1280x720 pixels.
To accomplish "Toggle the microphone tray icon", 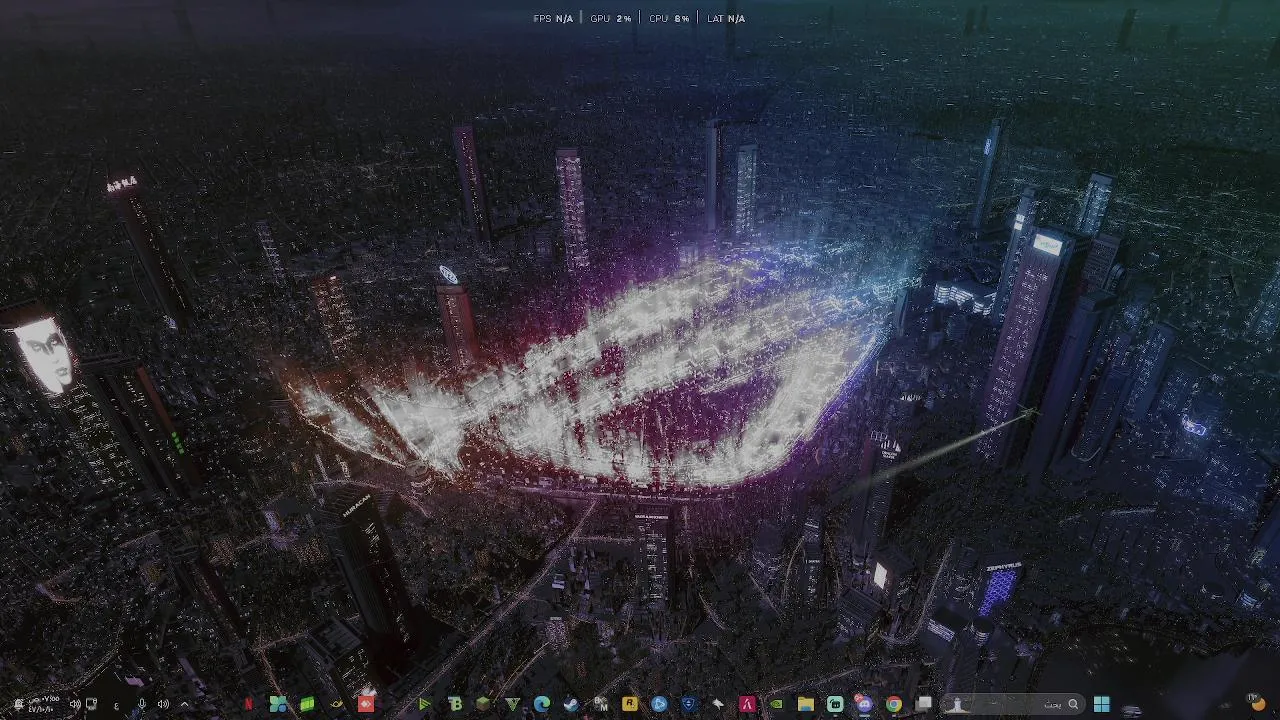I will [x=142, y=704].
